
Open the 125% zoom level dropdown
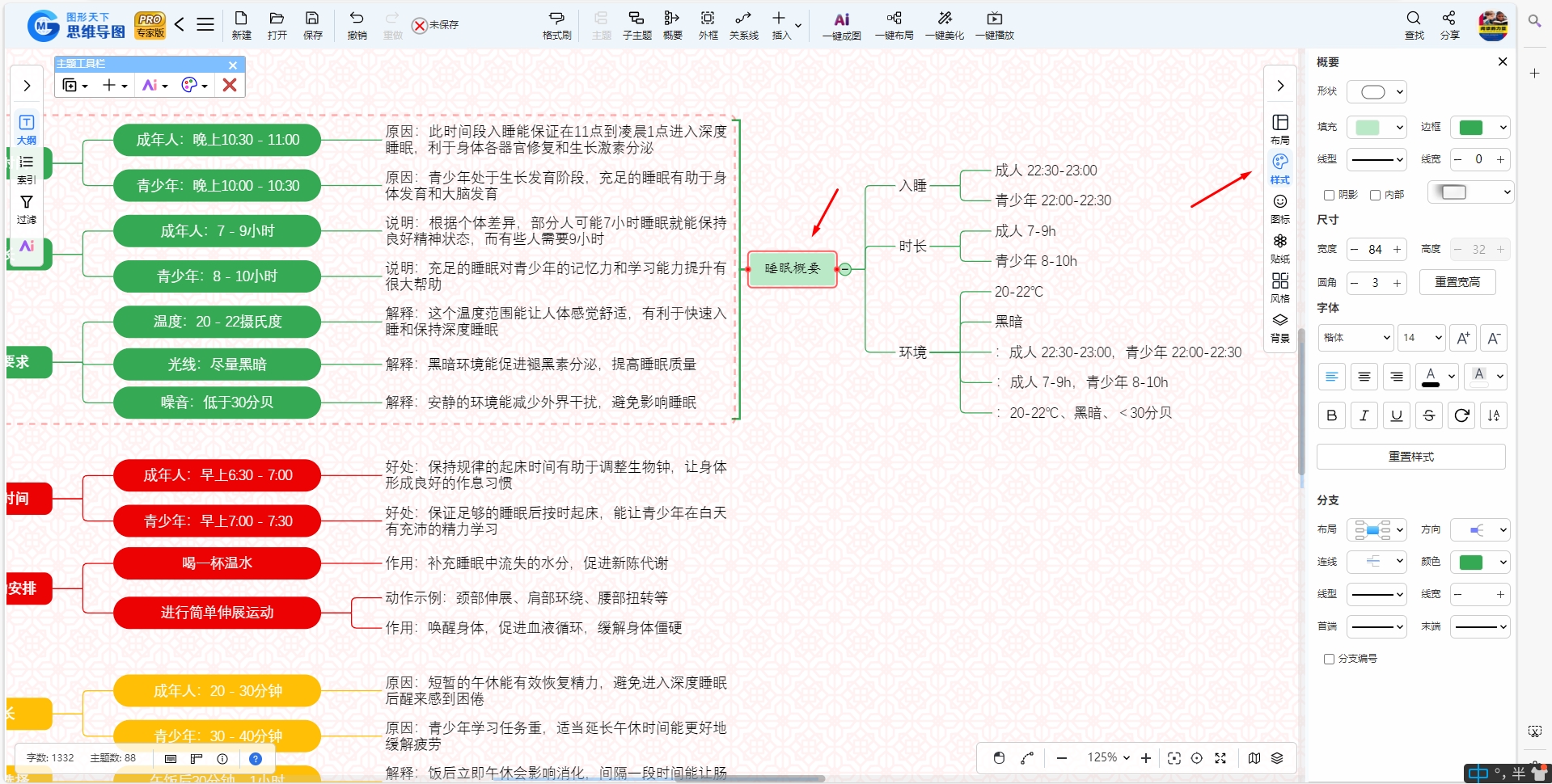(x=1108, y=757)
